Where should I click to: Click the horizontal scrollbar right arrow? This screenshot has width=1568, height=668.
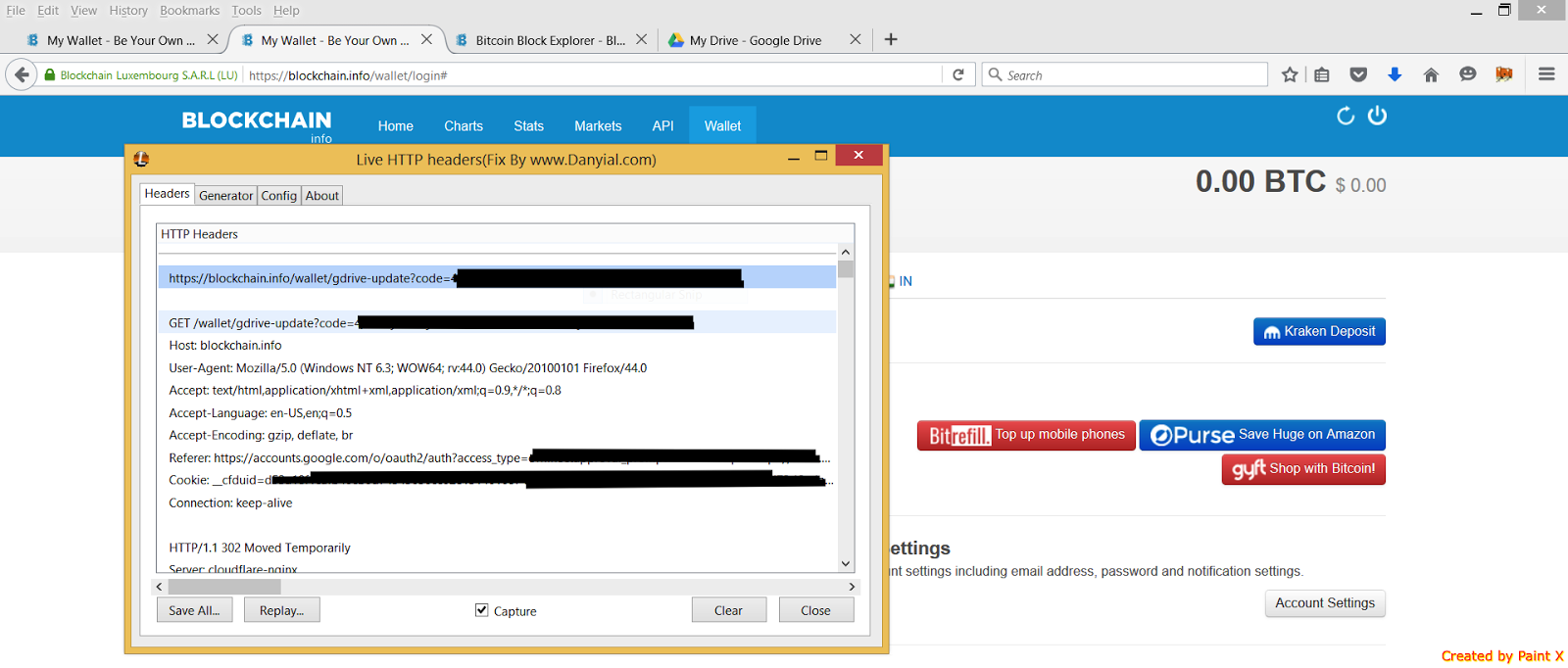[x=852, y=587]
